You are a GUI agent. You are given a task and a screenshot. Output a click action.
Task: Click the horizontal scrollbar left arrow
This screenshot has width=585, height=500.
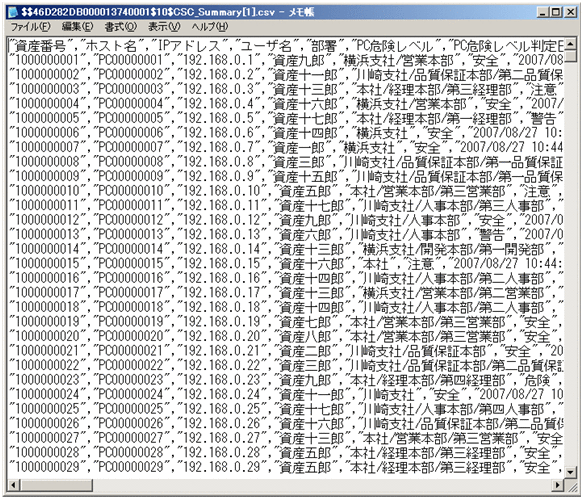[x=14, y=485]
